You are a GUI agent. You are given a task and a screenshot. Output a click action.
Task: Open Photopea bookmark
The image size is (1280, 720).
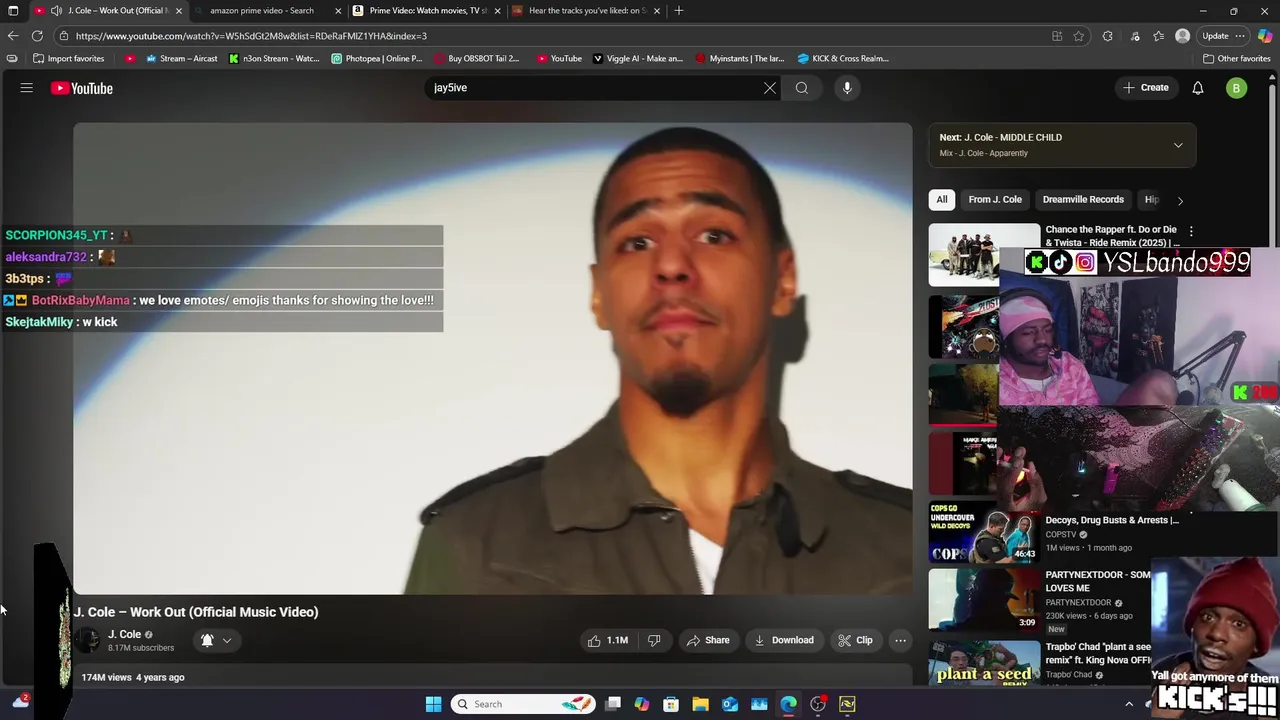pyautogui.click(x=377, y=58)
